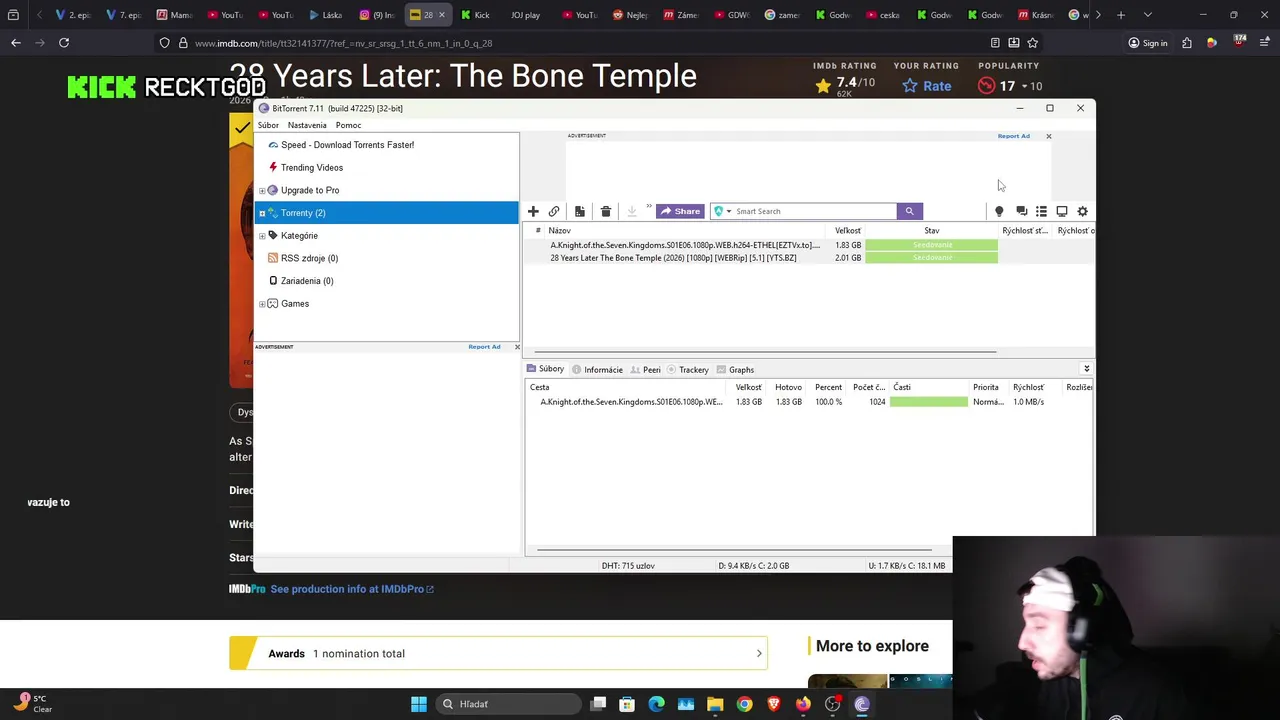This screenshot has width=1280, height=720.
Task: Click Report Ad link in sidebar panel
Action: 484,347
